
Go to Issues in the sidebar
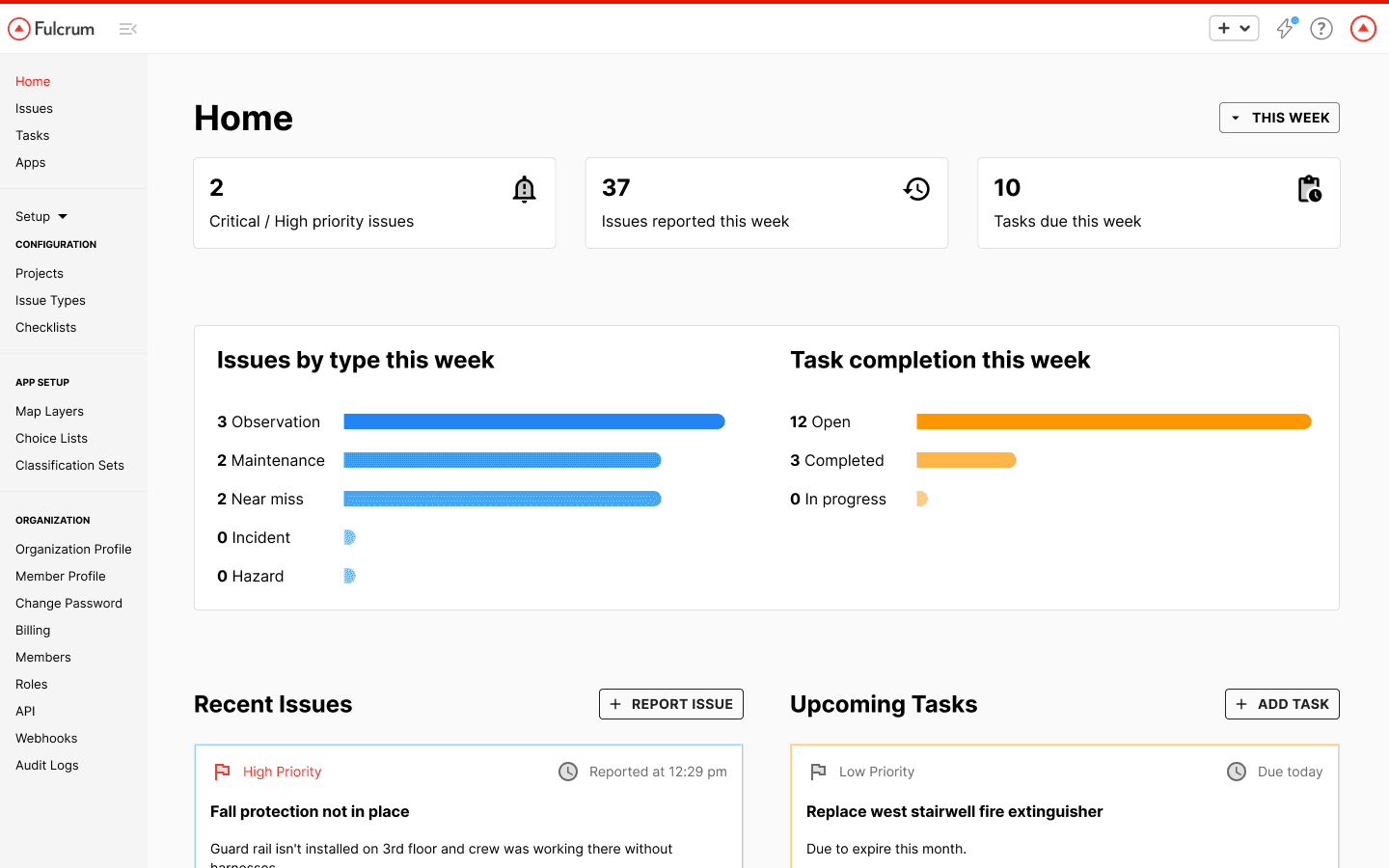(34, 109)
